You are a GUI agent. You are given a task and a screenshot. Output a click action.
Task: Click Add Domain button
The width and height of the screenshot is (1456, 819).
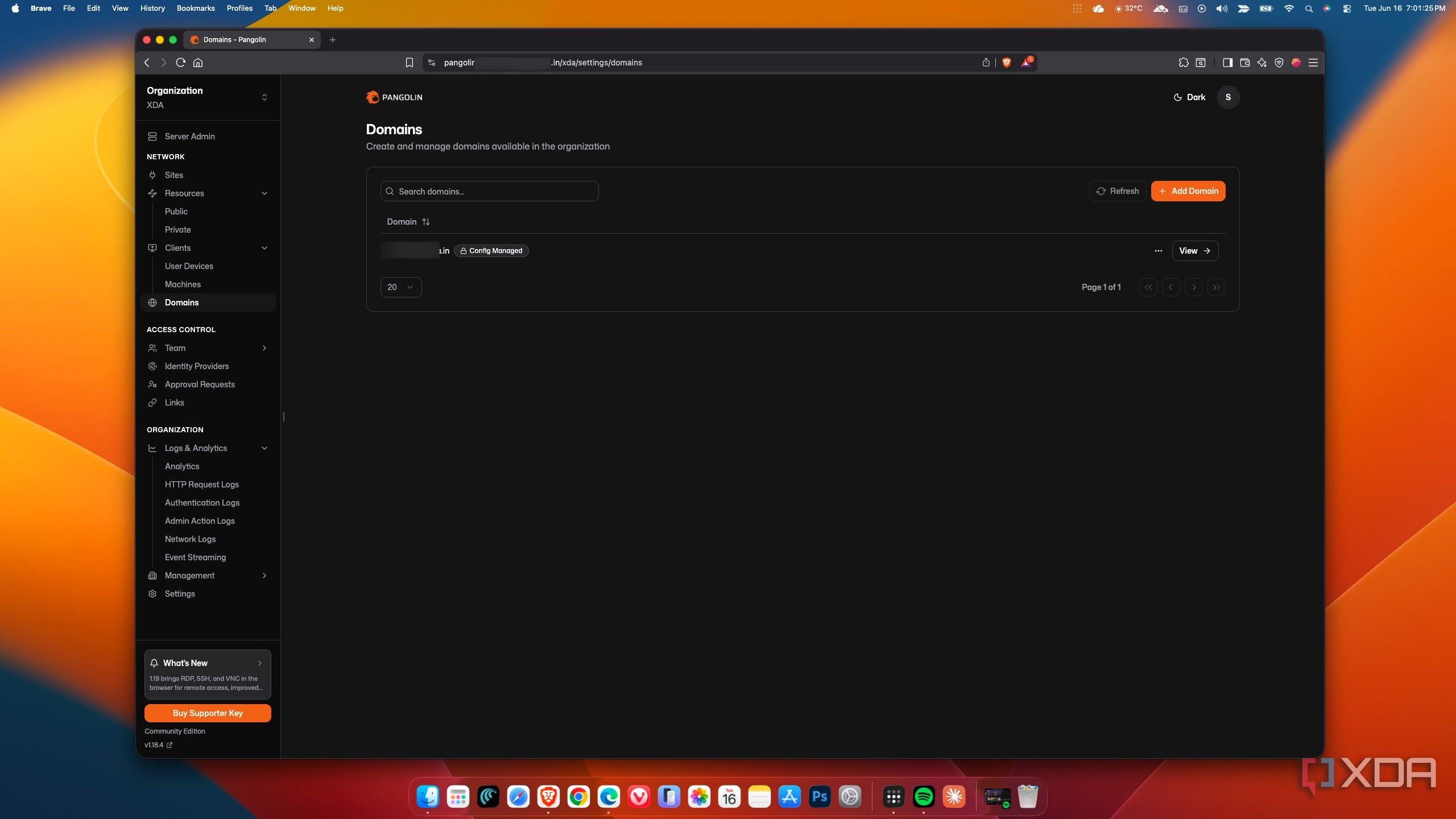(1188, 191)
